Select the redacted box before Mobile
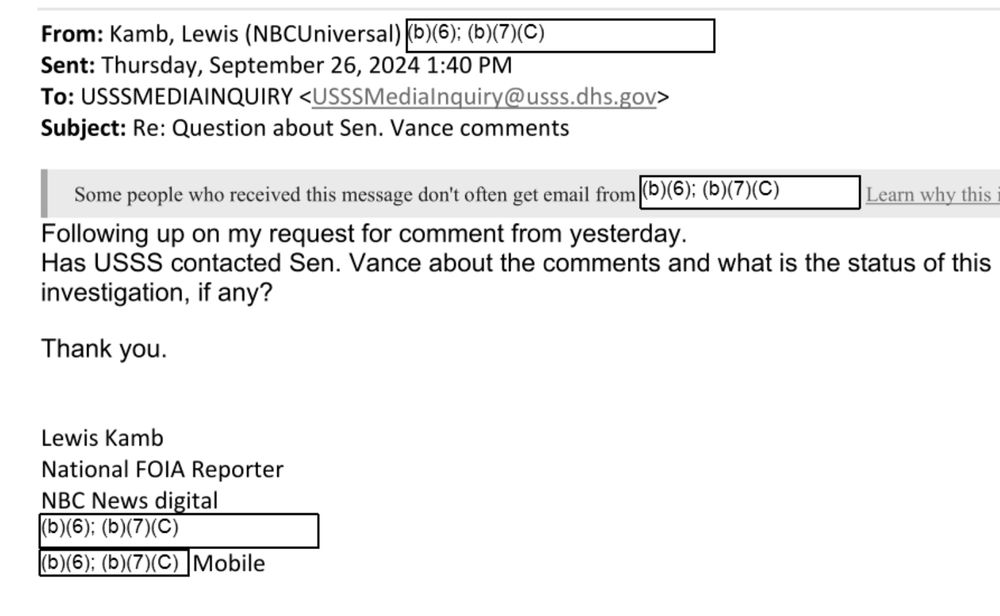The image size is (1000, 616). tap(114, 563)
